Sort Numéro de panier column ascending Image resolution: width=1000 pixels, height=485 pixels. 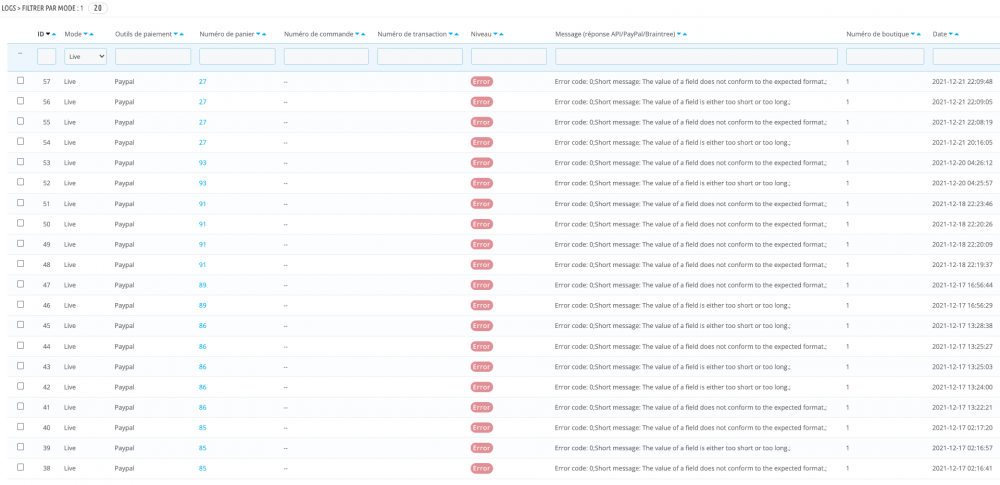click(x=264, y=34)
